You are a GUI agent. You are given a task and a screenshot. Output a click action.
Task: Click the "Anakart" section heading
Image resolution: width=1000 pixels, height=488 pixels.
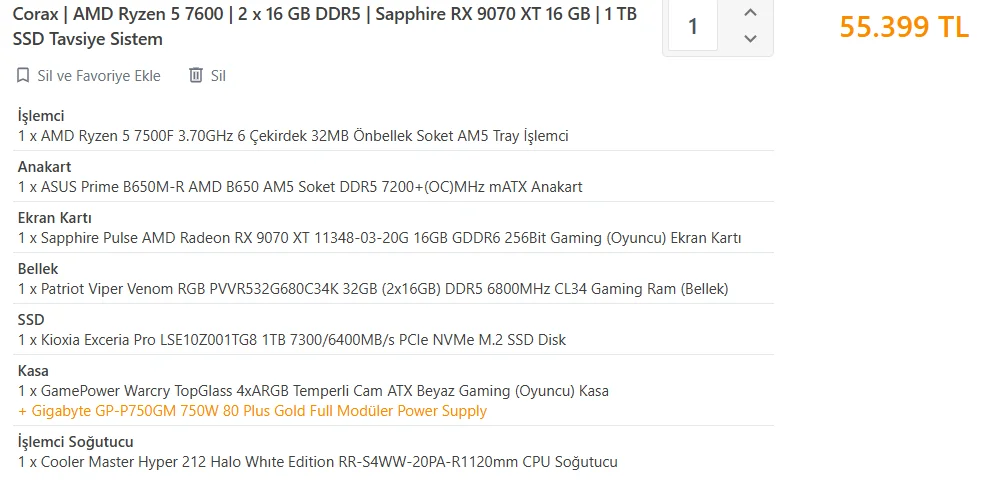[x=45, y=167]
